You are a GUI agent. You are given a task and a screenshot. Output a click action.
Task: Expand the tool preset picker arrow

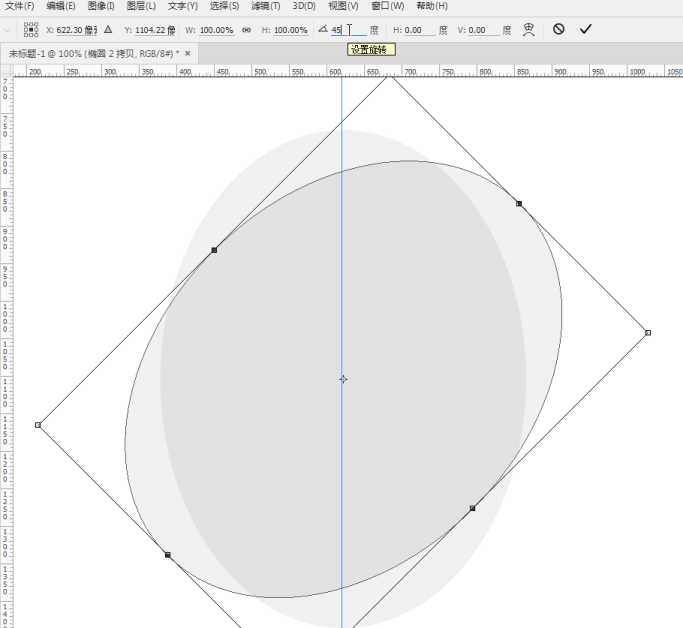click(x=8, y=30)
